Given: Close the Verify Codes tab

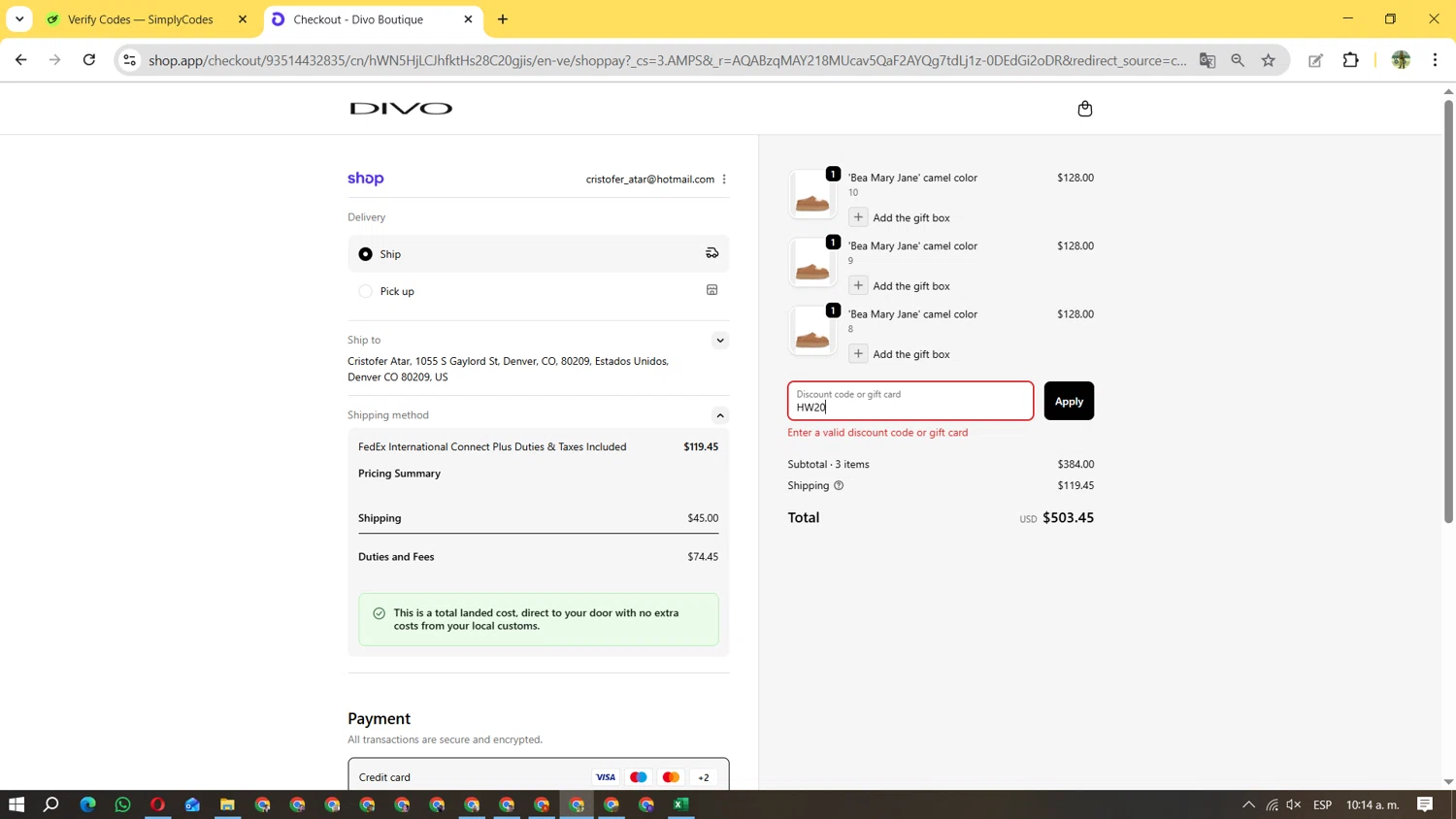Looking at the screenshot, I should point(243,19).
